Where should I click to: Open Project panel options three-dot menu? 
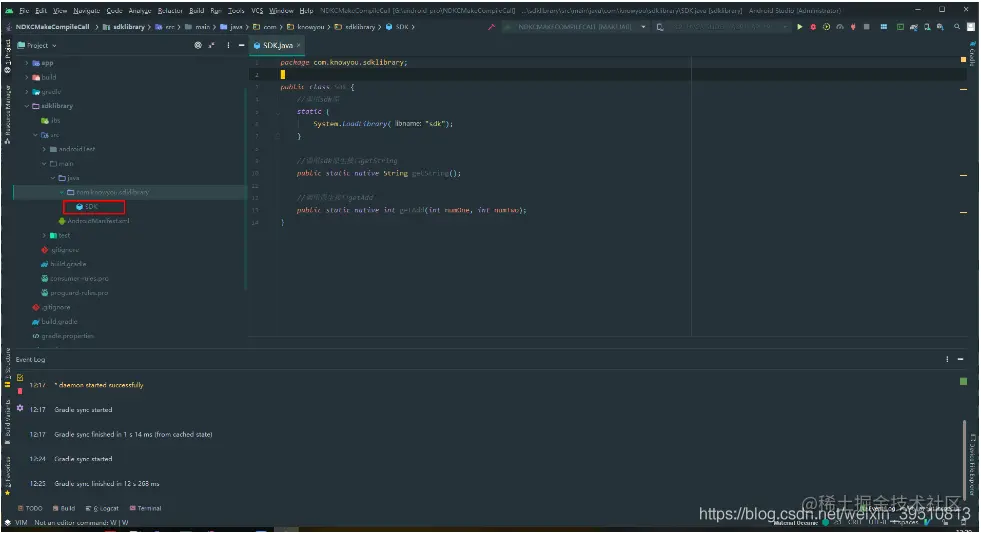tap(228, 45)
